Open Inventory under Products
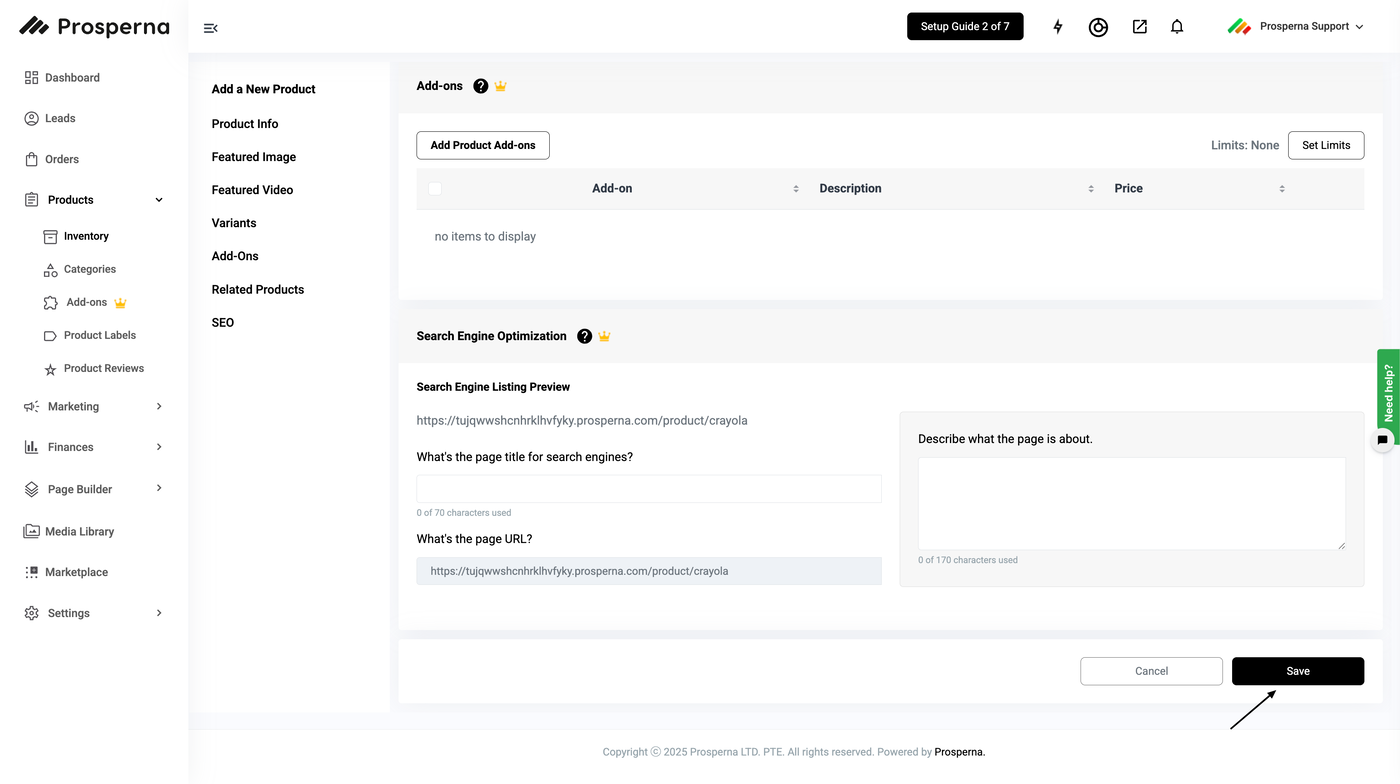Screen dimensions: 1400x784 (x=86, y=236)
